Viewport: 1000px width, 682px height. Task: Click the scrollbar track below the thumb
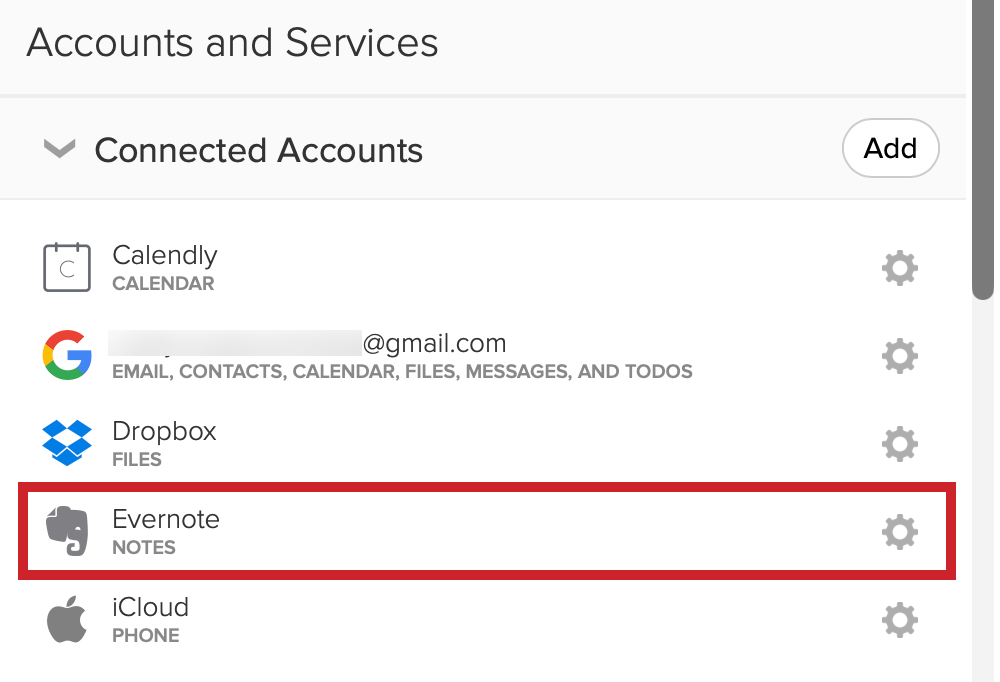tap(983, 491)
